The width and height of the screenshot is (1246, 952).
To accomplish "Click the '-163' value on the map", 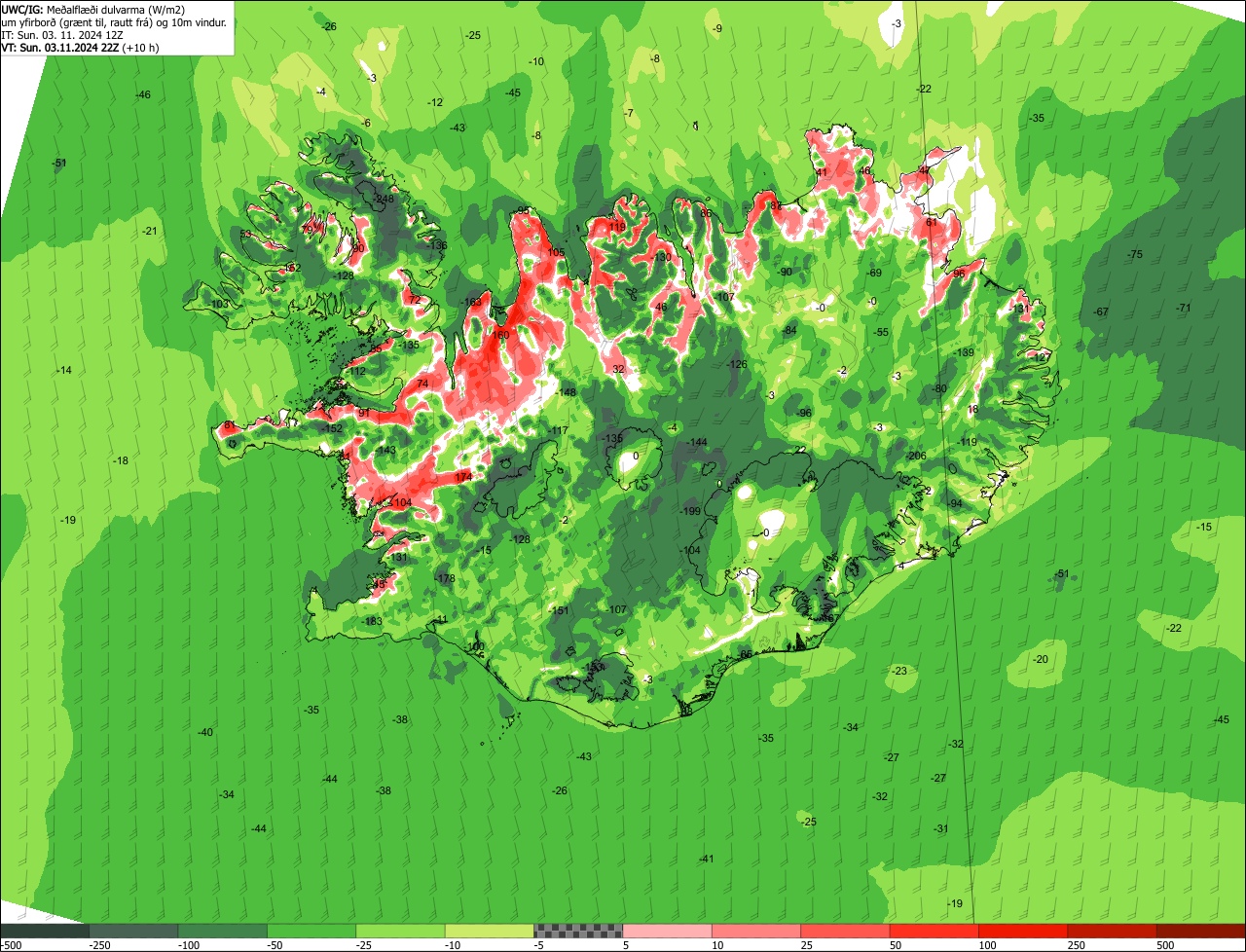I will pyautogui.click(x=472, y=302).
